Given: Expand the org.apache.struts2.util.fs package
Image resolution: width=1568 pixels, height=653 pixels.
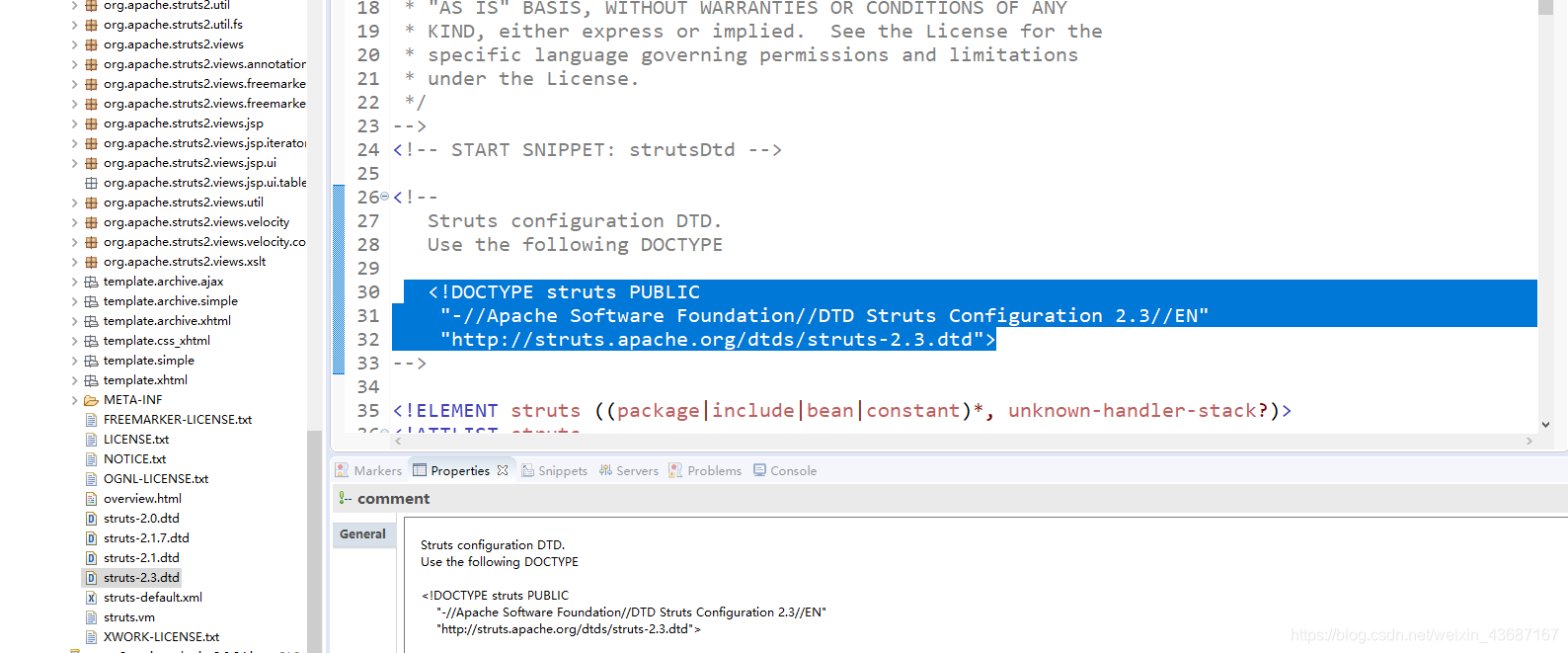Looking at the screenshot, I should 74,25.
